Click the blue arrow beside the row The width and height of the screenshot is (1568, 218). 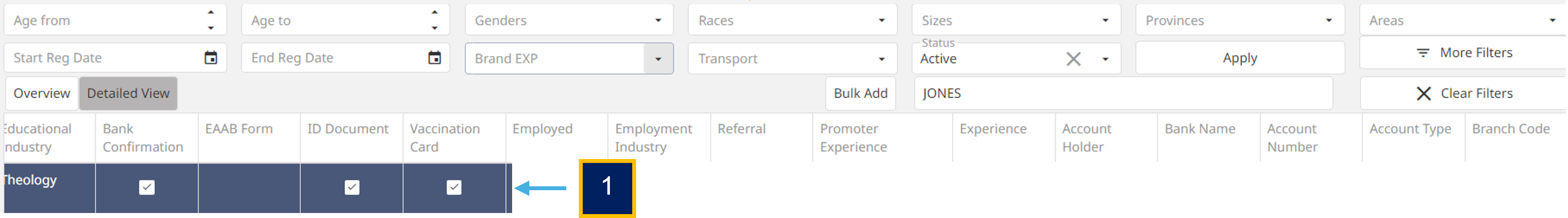(541, 189)
